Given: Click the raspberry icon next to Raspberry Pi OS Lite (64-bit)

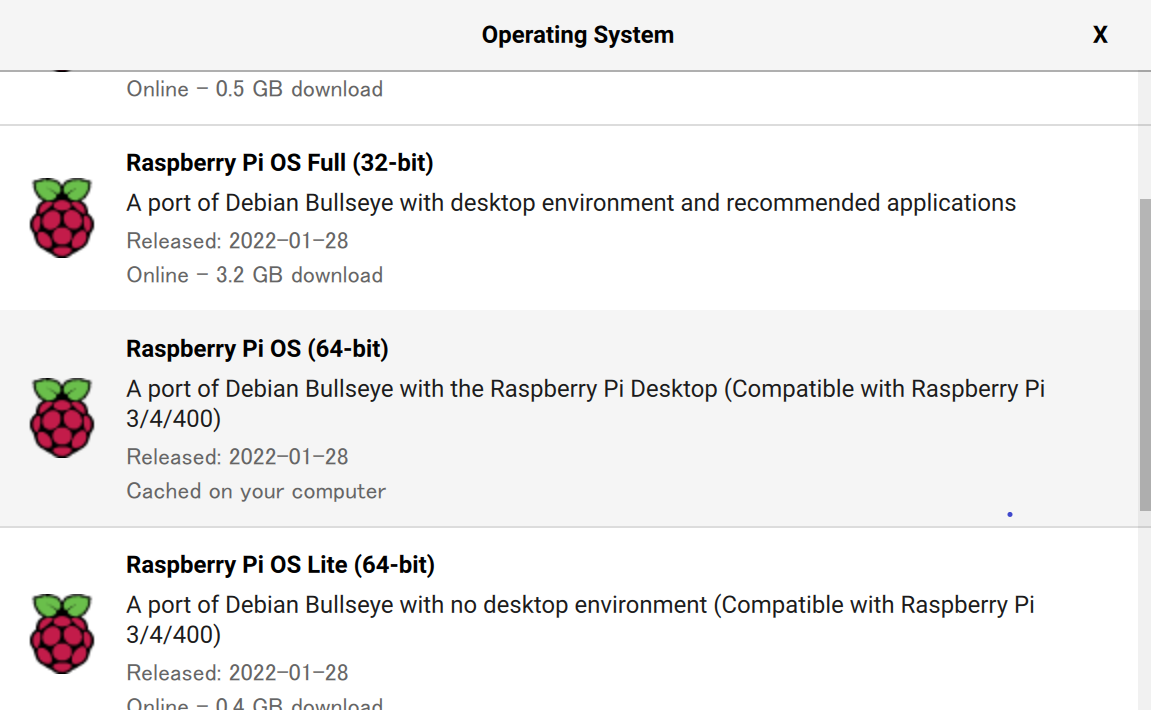Looking at the screenshot, I should (62, 633).
